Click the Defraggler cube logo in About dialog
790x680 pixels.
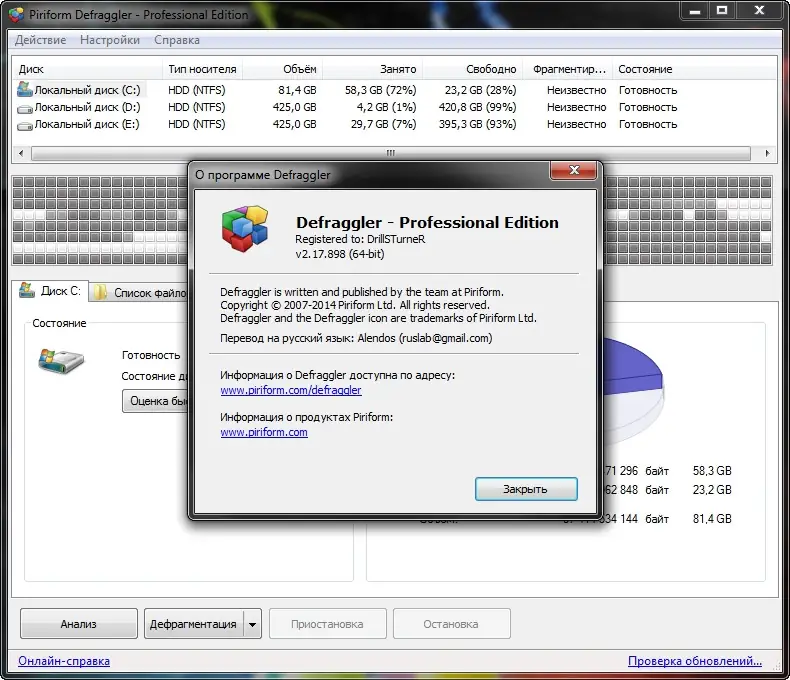245,228
